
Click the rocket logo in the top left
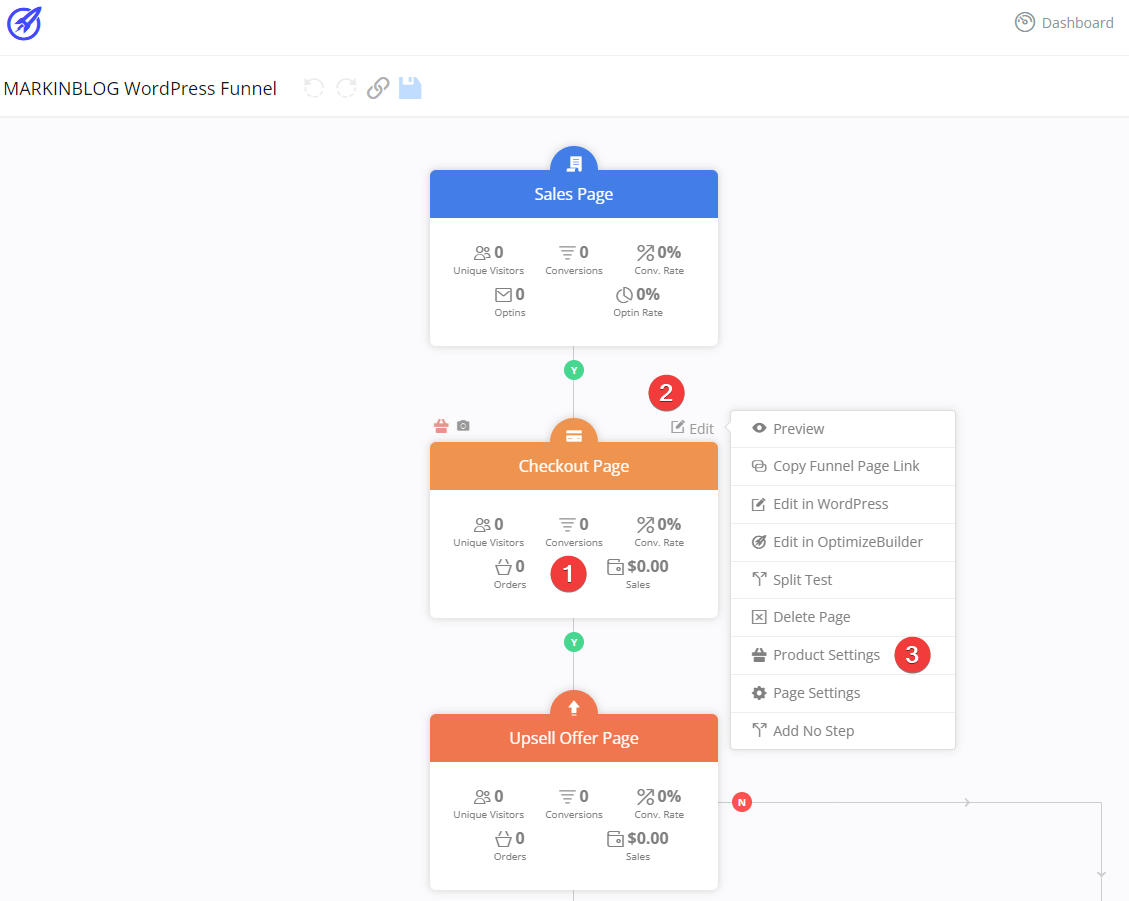pyautogui.click(x=24, y=23)
